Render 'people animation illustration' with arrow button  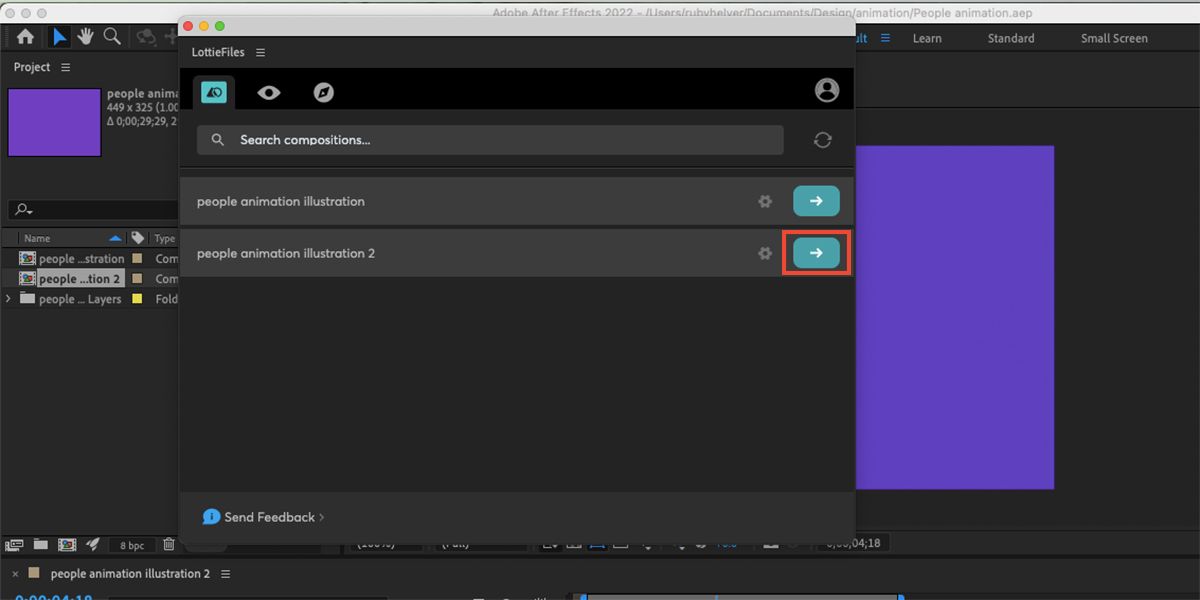[x=816, y=201]
